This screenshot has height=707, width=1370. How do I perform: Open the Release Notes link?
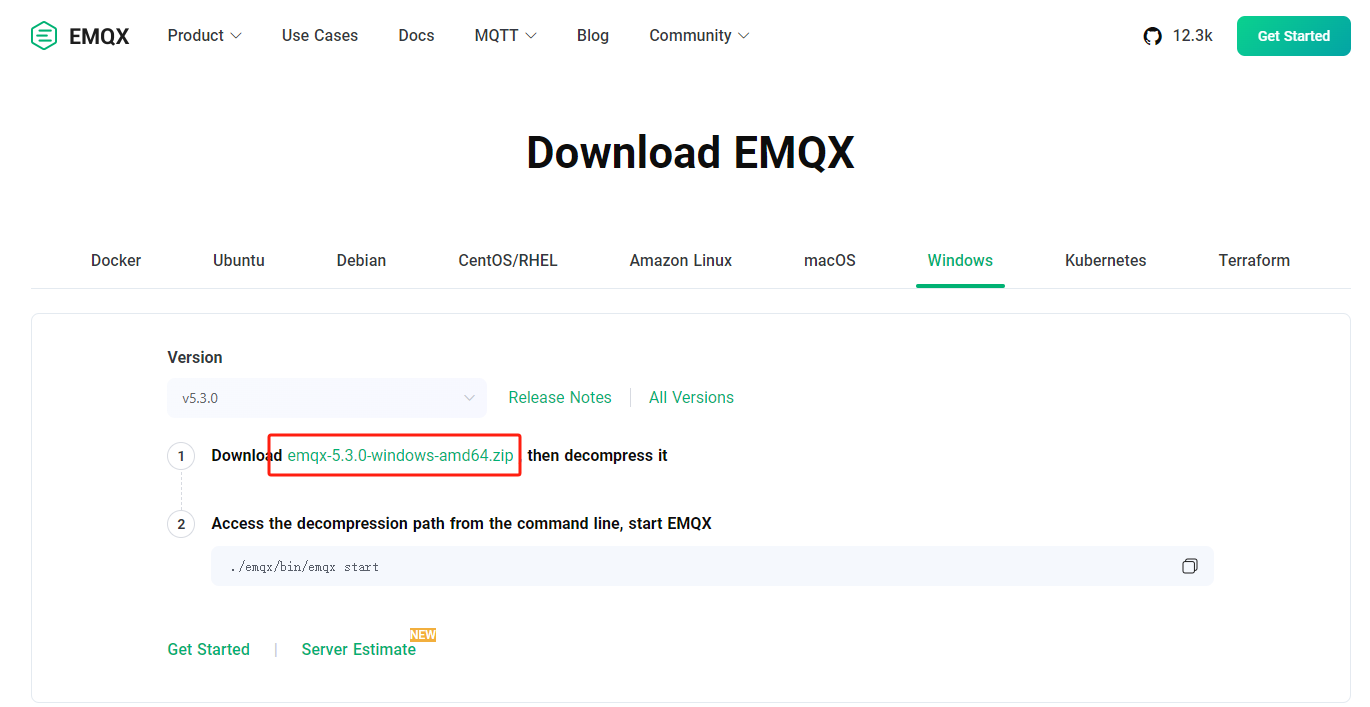point(560,397)
